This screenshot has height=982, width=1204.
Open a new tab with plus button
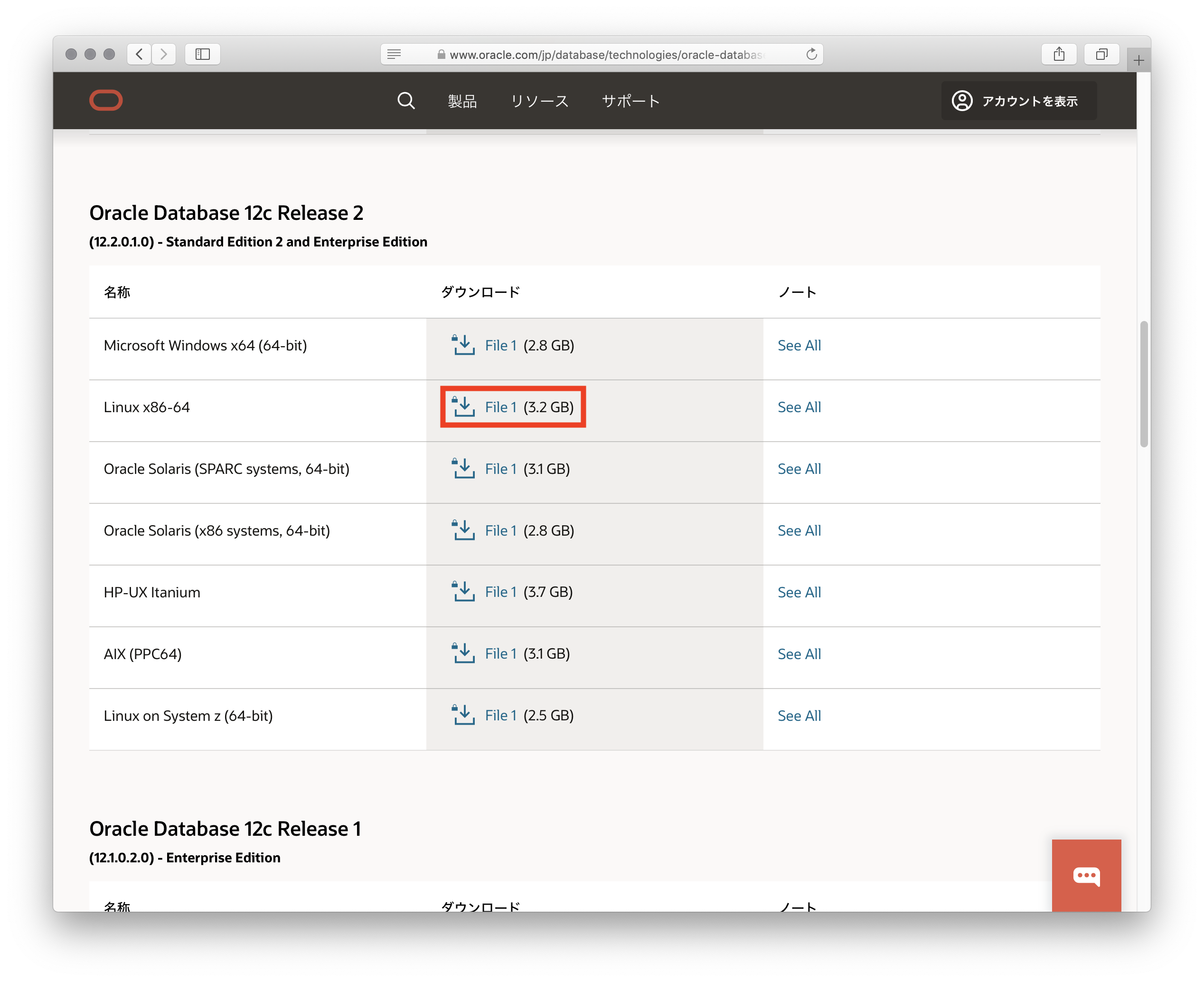point(1138,60)
